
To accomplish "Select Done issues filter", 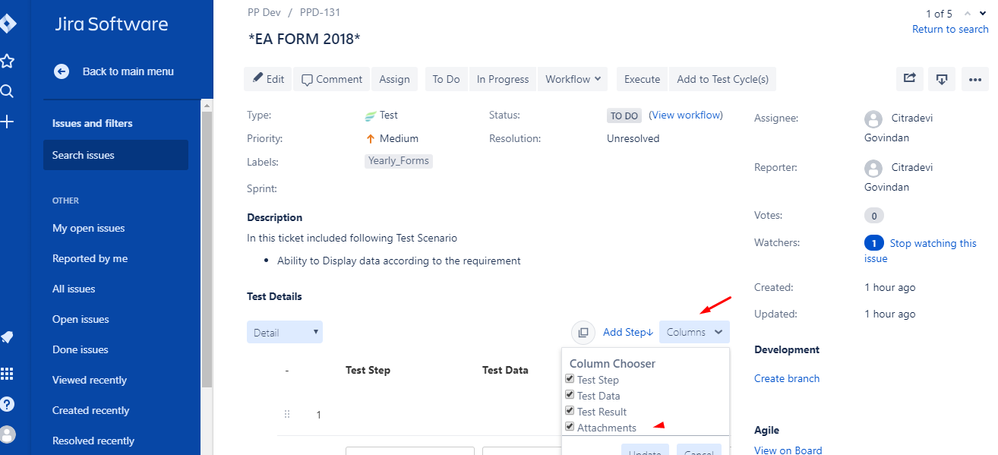I will point(80,349).
